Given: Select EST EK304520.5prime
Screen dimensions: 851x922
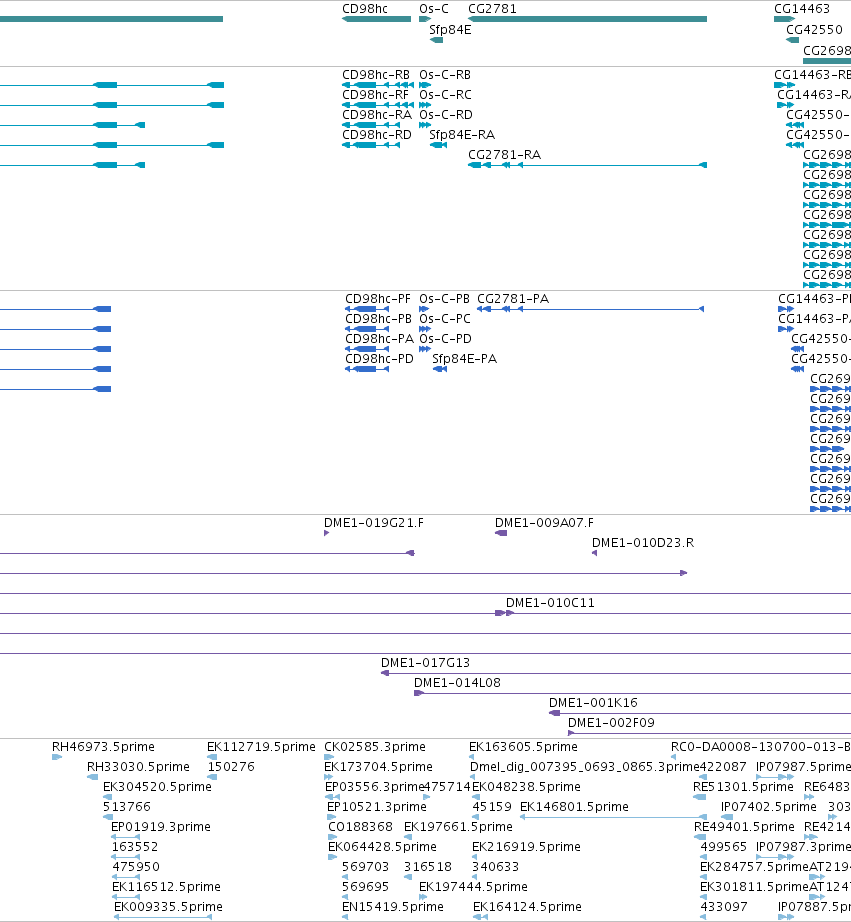Looking at the screenshot, I should click(x=157, y=787).
